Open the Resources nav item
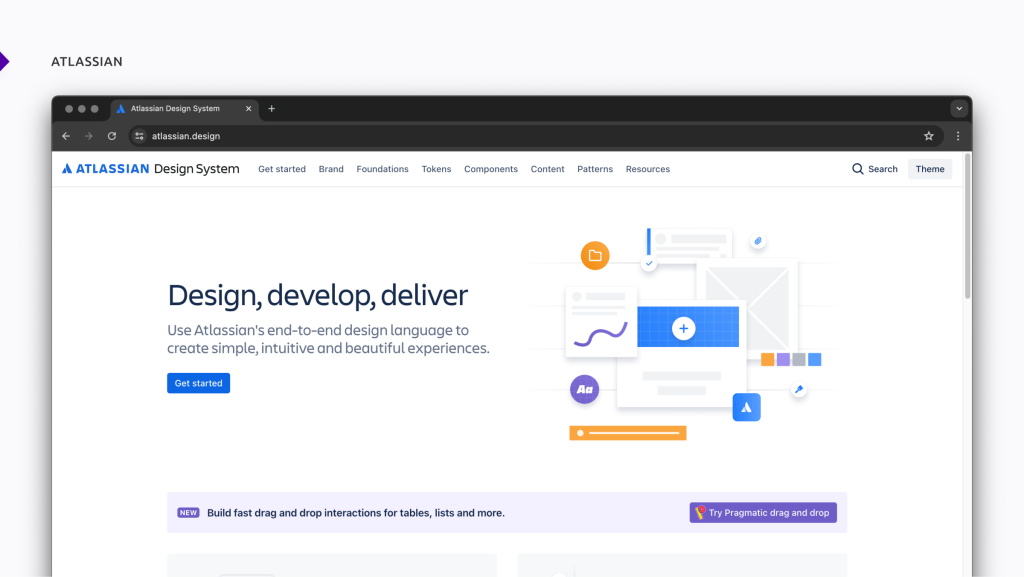The width and height of the screenshot is (1024, 577). pos(648,169)
